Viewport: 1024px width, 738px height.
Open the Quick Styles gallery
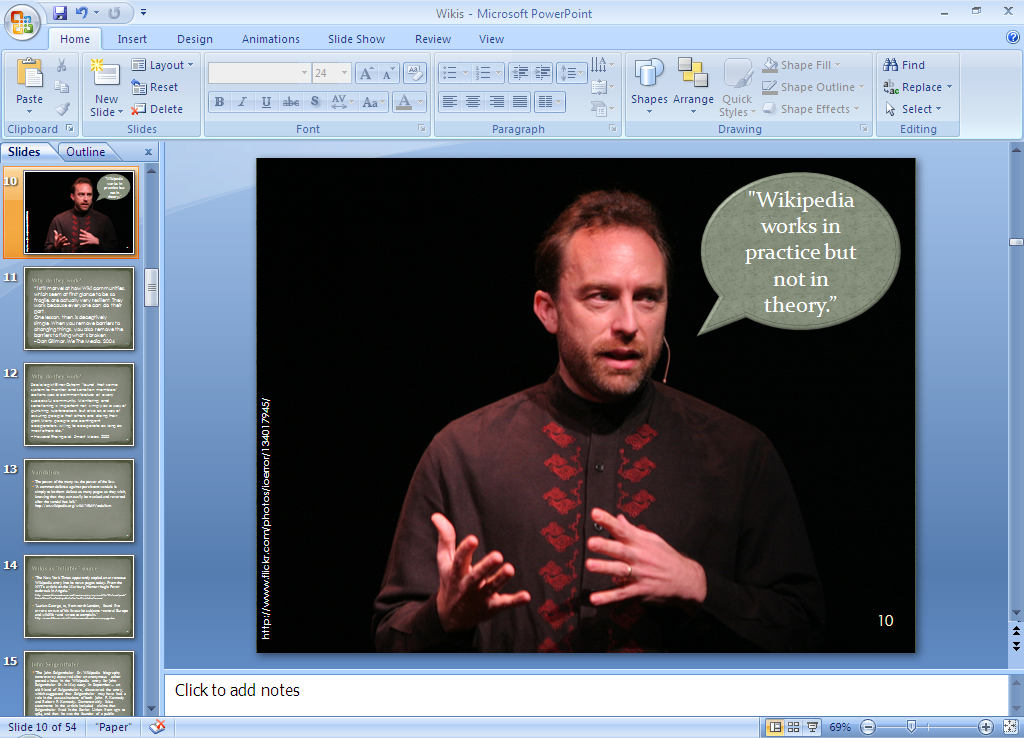coord(737,87)
